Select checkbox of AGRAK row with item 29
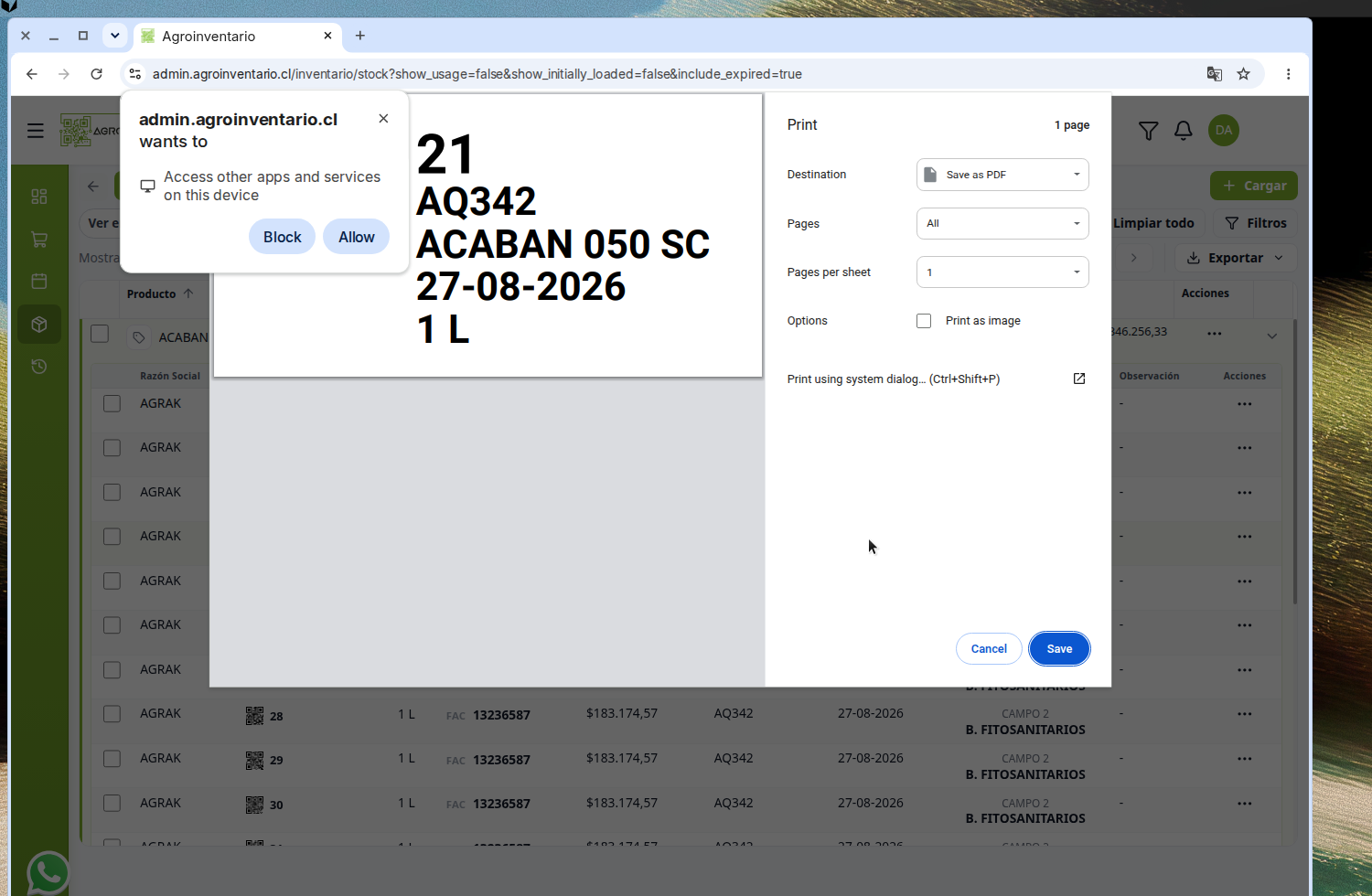The image size is (1372, 896). (112, 759)
